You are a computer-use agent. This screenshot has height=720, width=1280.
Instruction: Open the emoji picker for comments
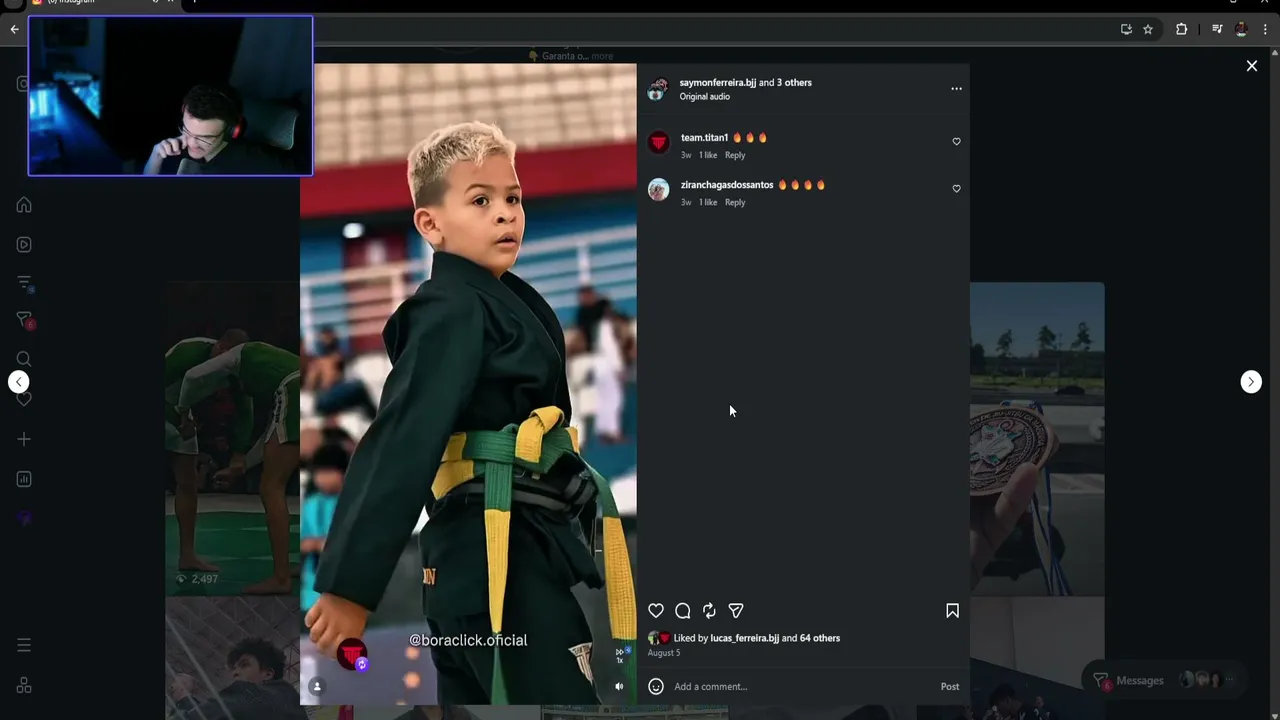point(656,686)
